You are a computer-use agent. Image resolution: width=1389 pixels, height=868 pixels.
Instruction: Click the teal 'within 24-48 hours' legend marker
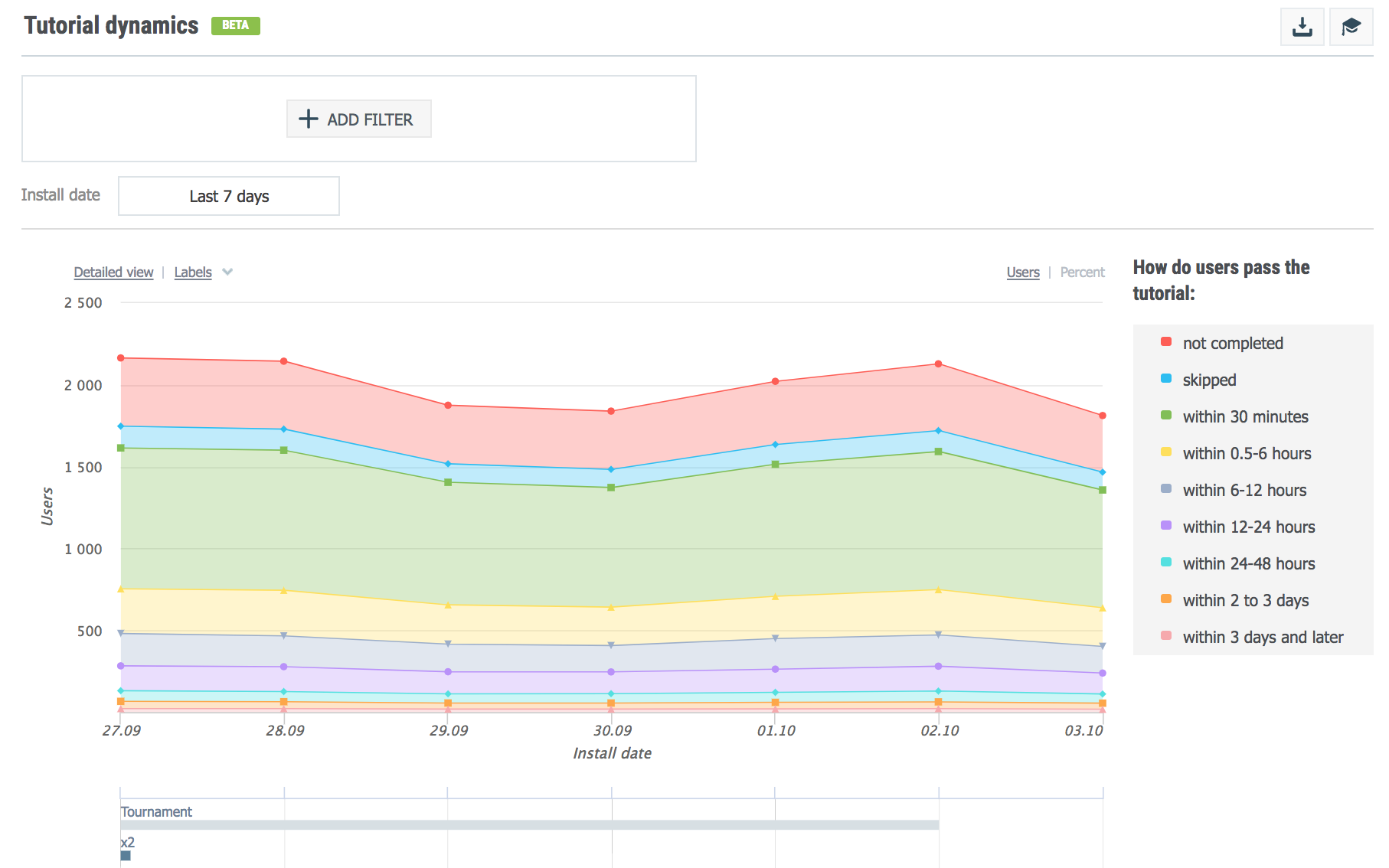[x=1166, y=563]
